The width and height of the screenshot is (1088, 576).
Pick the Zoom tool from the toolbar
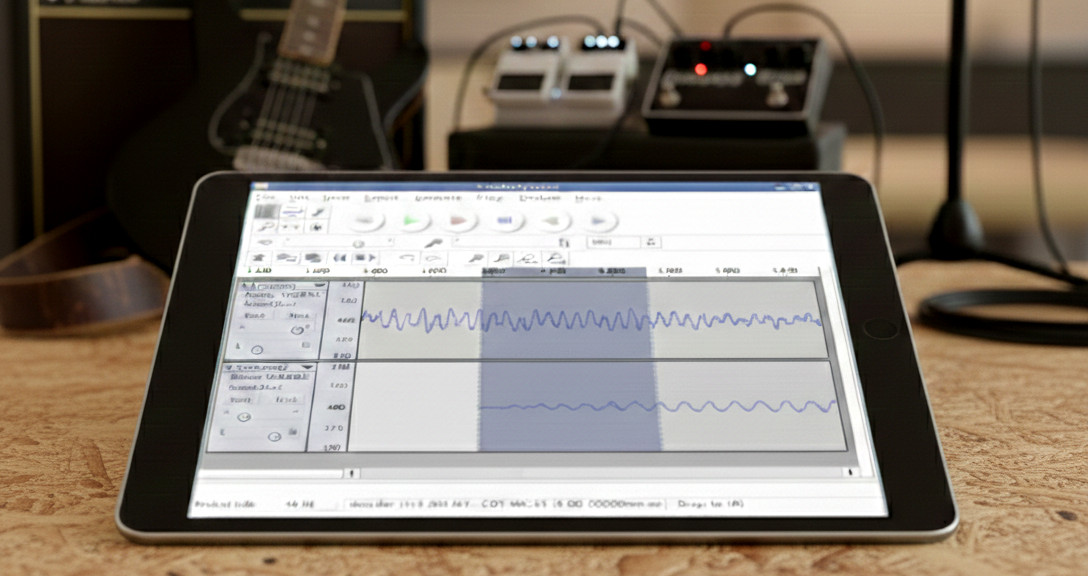[266, 228]
